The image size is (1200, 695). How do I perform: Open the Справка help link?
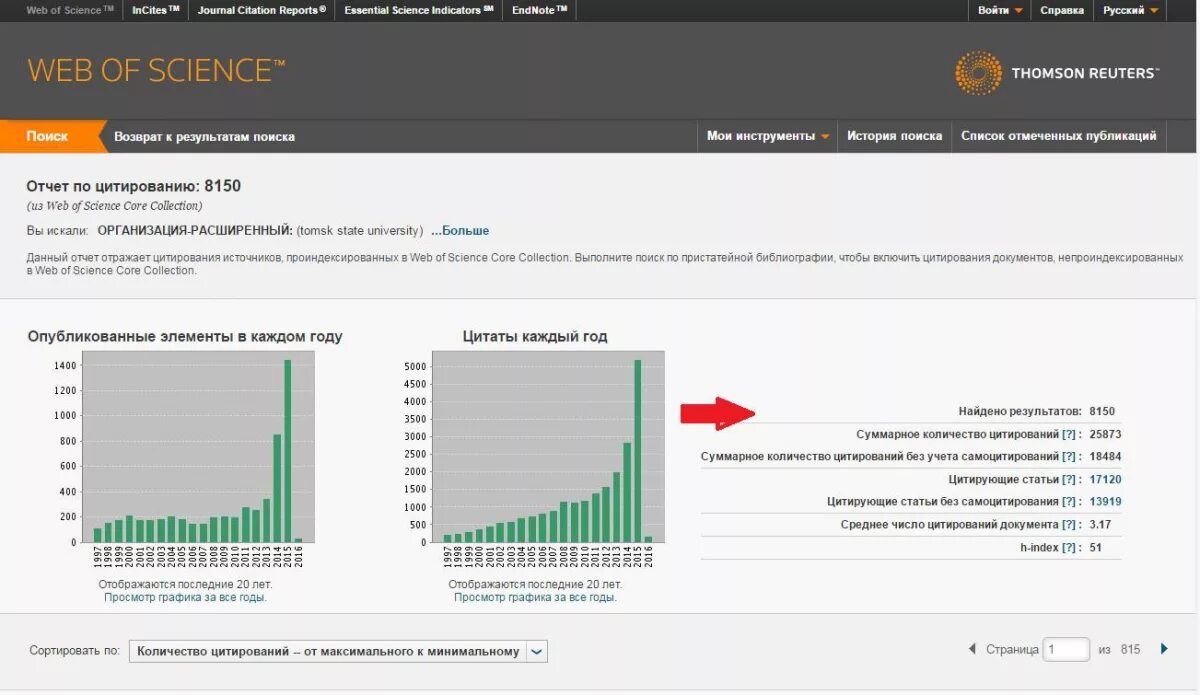[1062, 10]
